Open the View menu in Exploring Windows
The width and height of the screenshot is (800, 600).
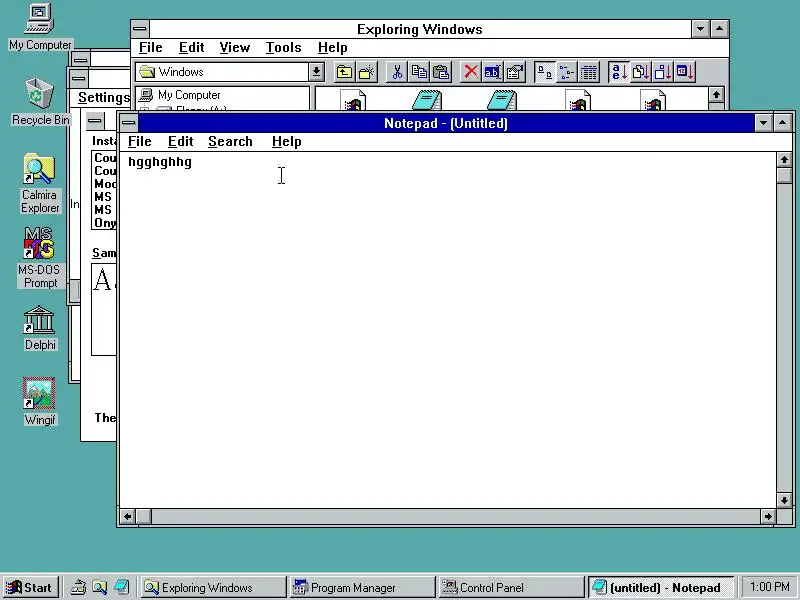click(235, 47)
